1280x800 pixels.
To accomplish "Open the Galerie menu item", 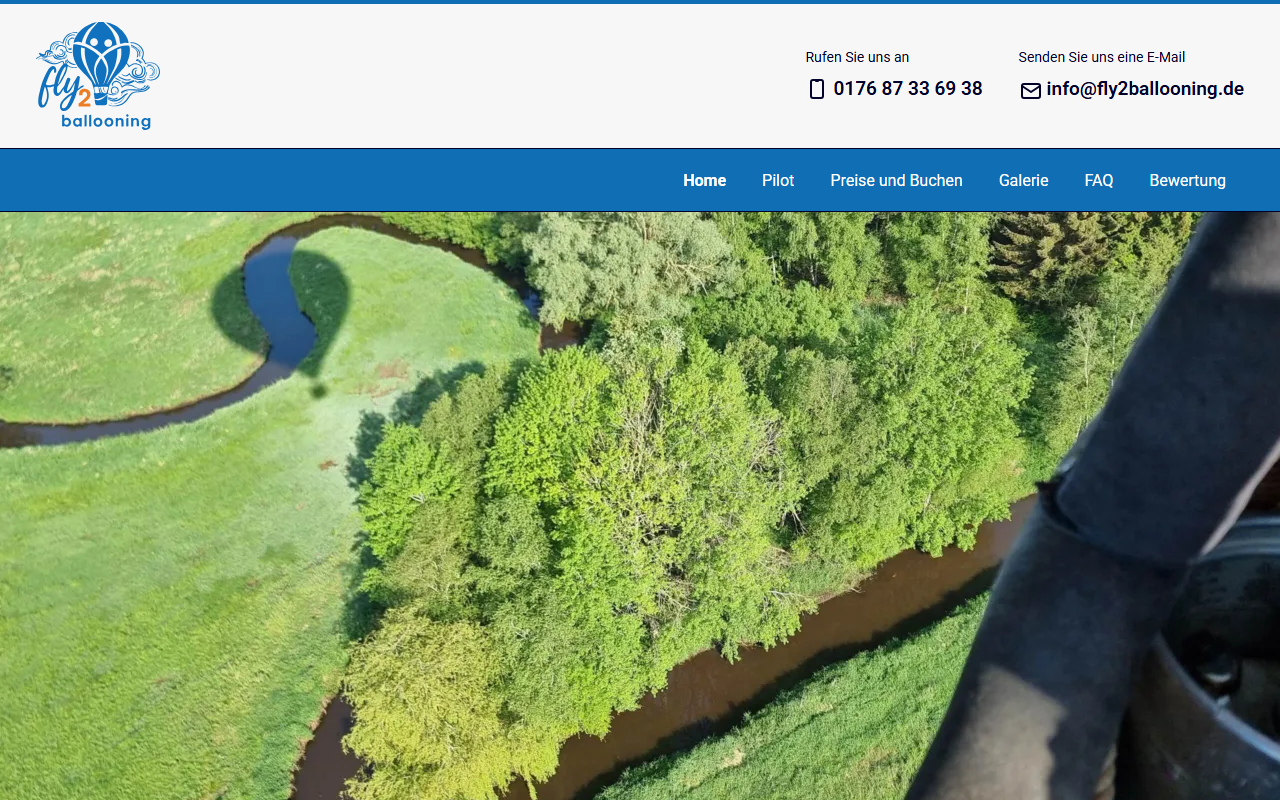I will (x=1023, y=181).
